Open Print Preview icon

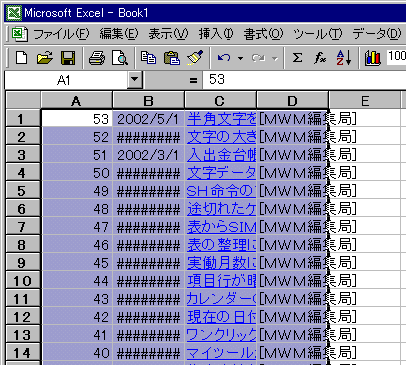coord(120,58)
